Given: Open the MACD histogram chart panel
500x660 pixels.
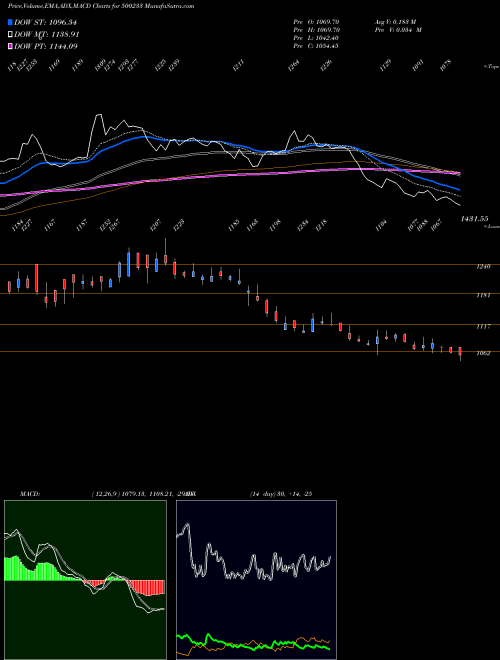Looking at the screenshot, I should tap(85, 580).
